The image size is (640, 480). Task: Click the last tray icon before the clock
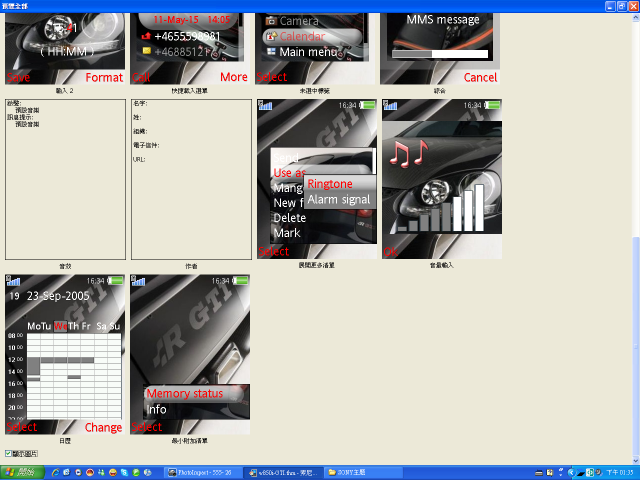(x=599, y=473)
